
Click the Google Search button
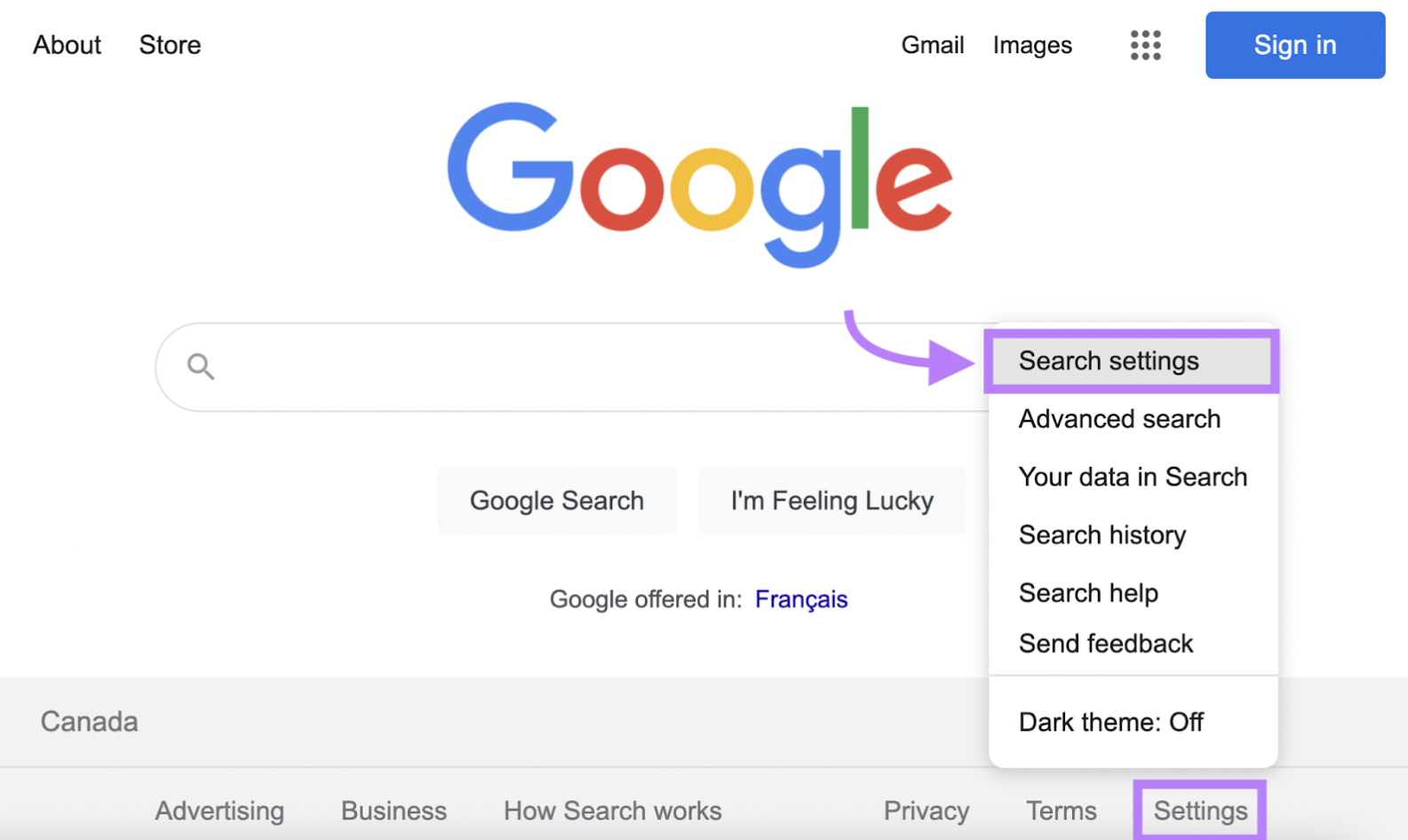click(x=557, y=501)
